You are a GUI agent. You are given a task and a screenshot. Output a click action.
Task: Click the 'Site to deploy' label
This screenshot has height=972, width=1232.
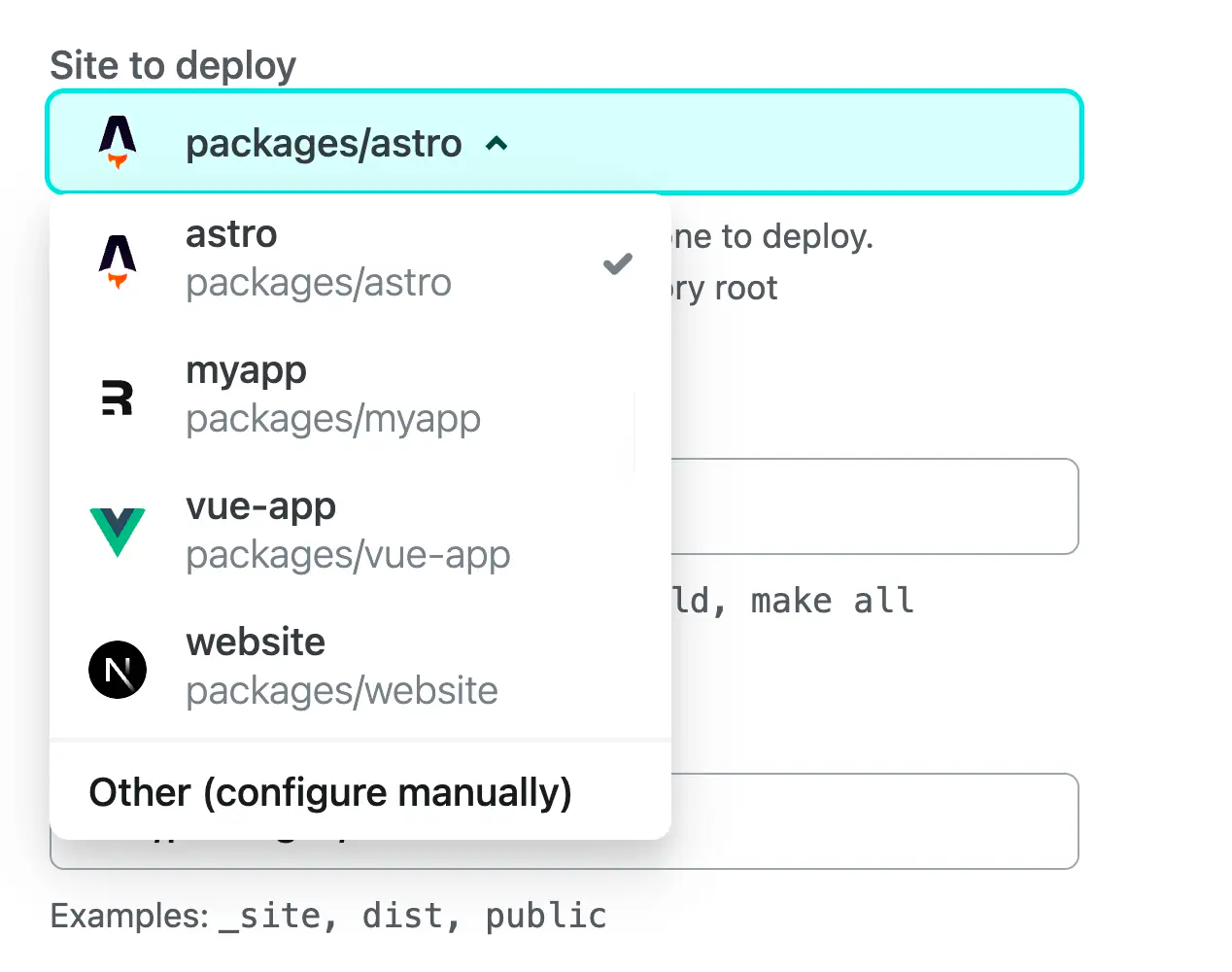point(173,66)
